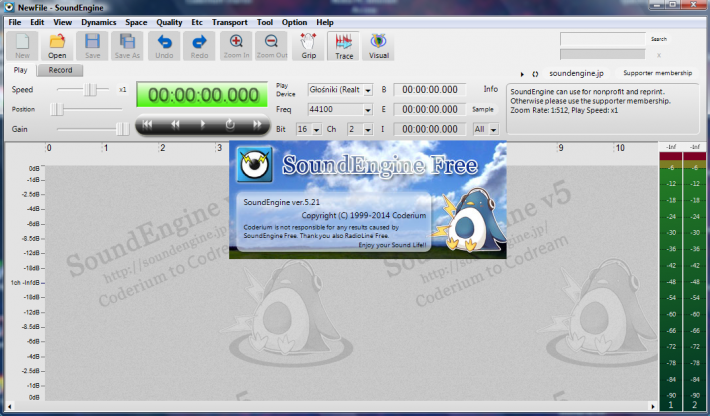Expand the All selection dropdown

[494, 129]
